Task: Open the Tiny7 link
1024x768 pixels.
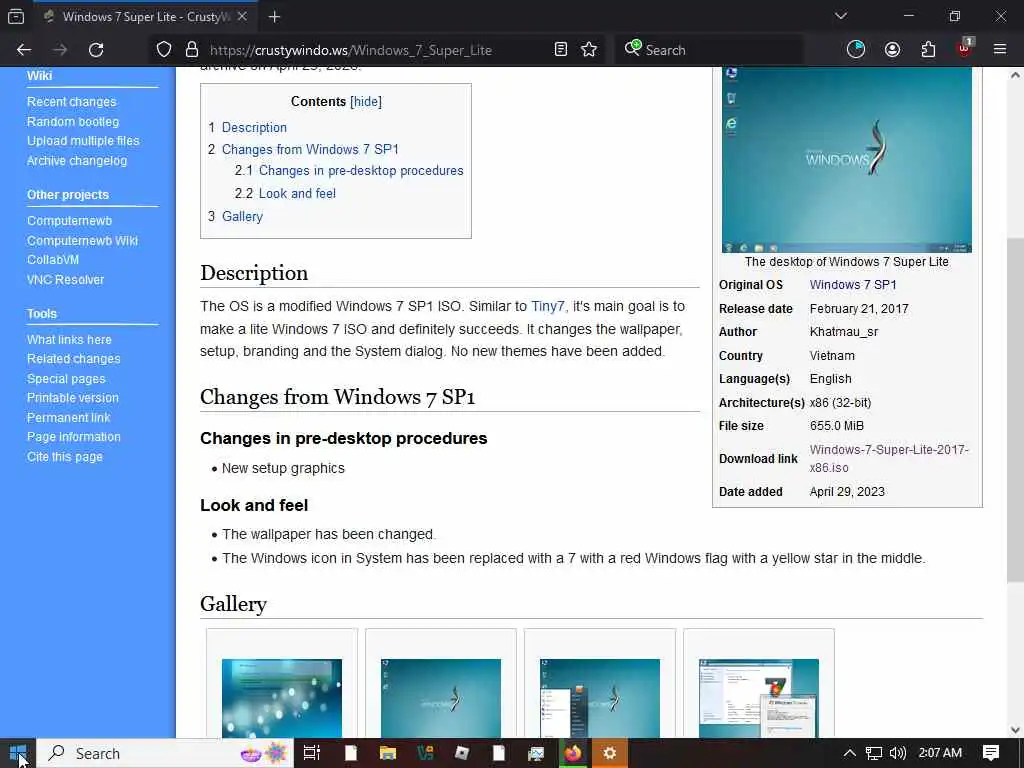Action: pyautogui.click(x=547, y=306)
